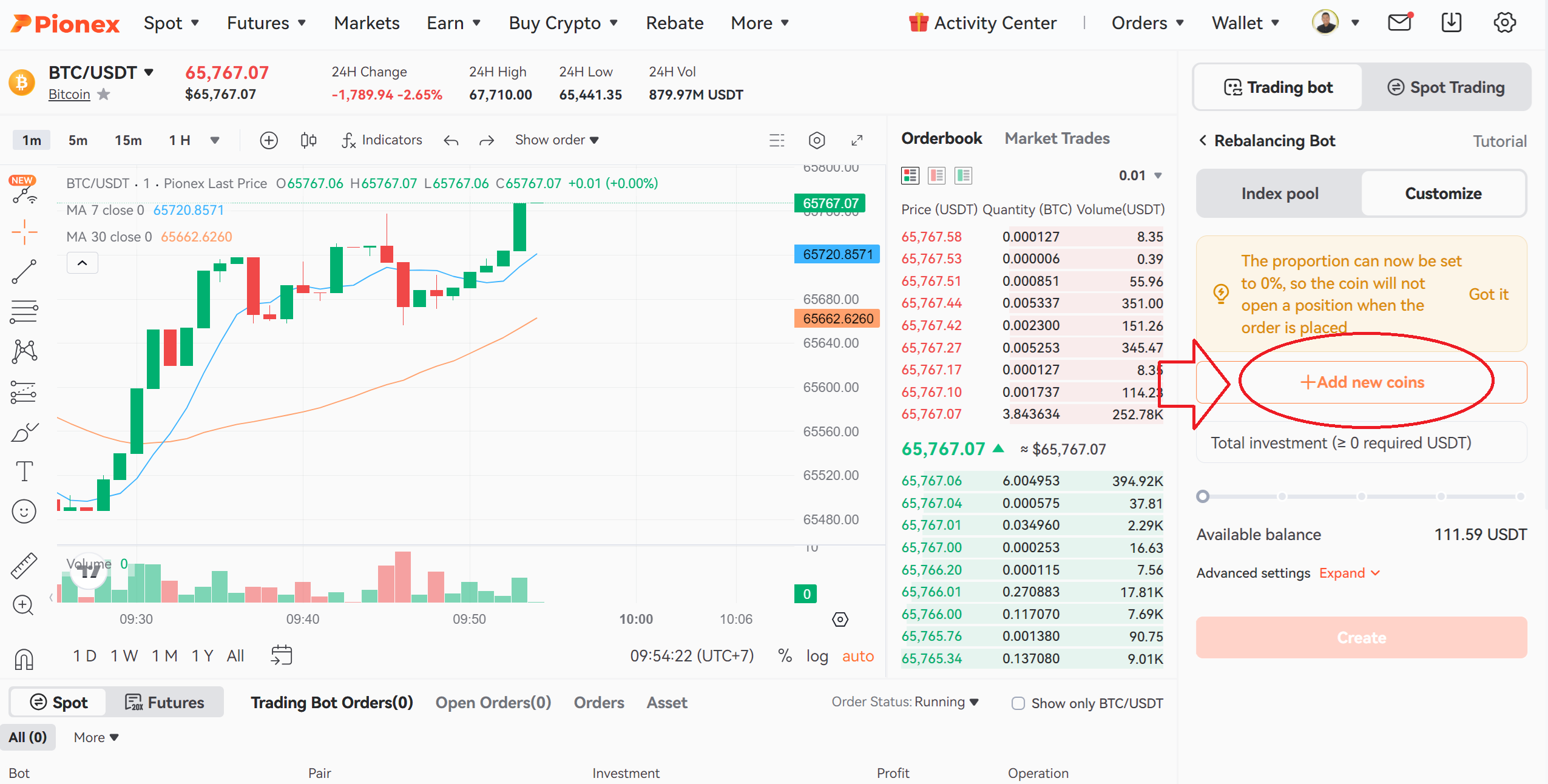1548x784 pixels.
Task: Open the settings gear in header
Action: point(1504,22)
